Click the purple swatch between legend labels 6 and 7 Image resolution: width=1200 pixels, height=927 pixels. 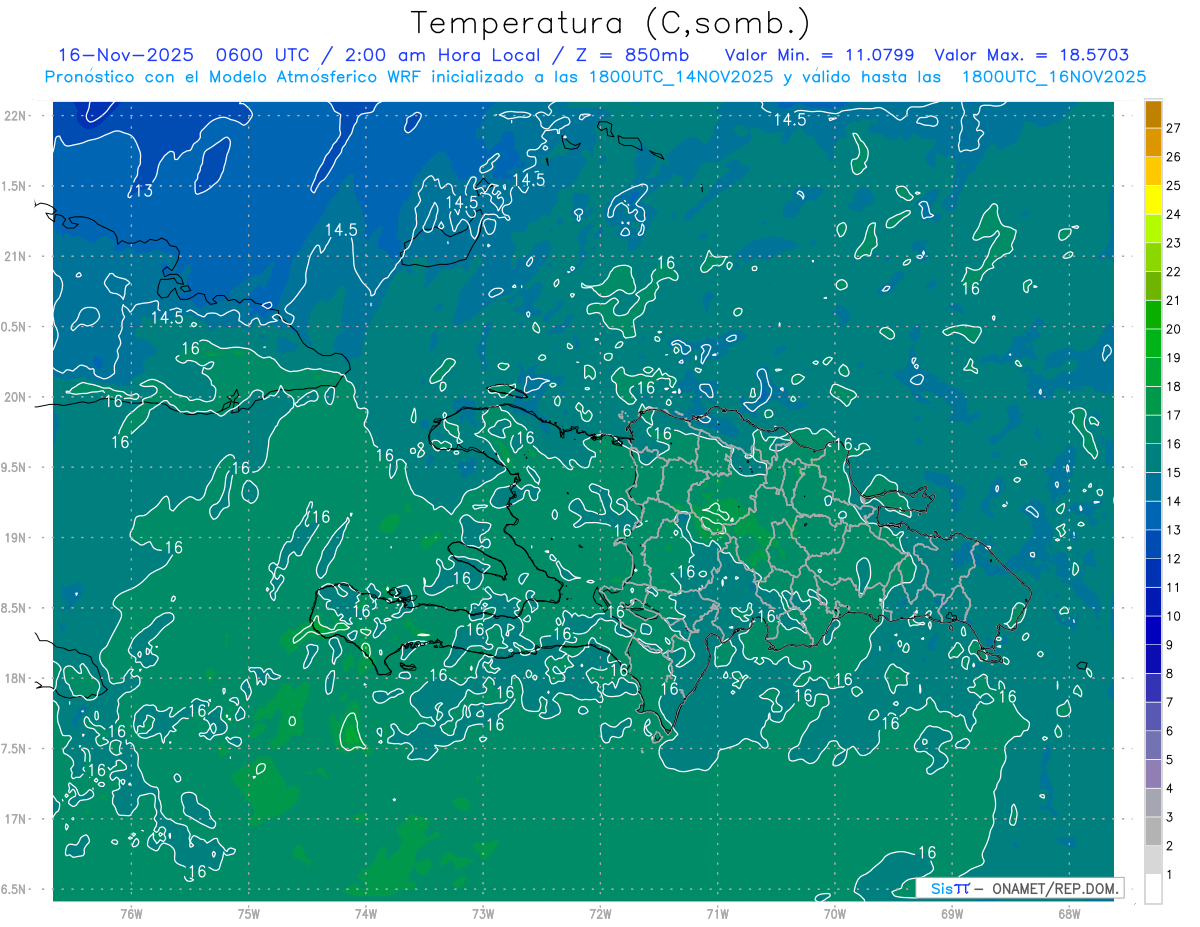(1153, 716)
